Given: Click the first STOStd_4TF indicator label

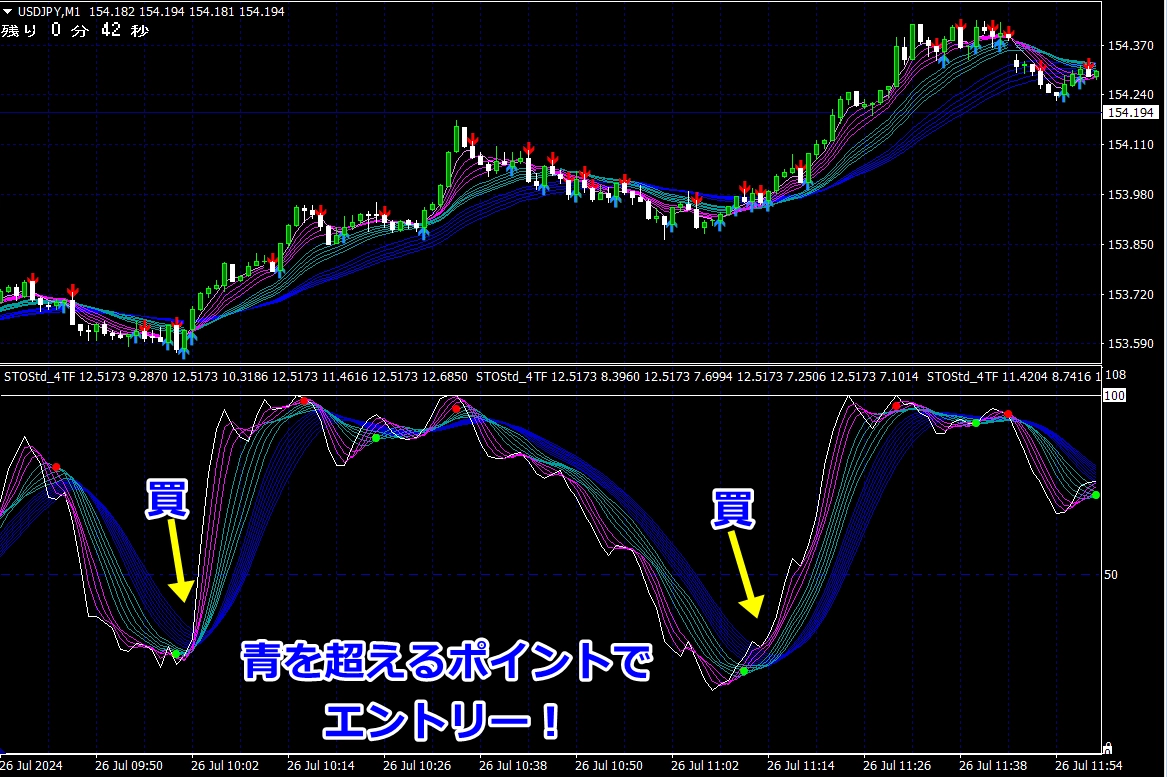Looking at the screenshot, I should [x=39, y=377].
